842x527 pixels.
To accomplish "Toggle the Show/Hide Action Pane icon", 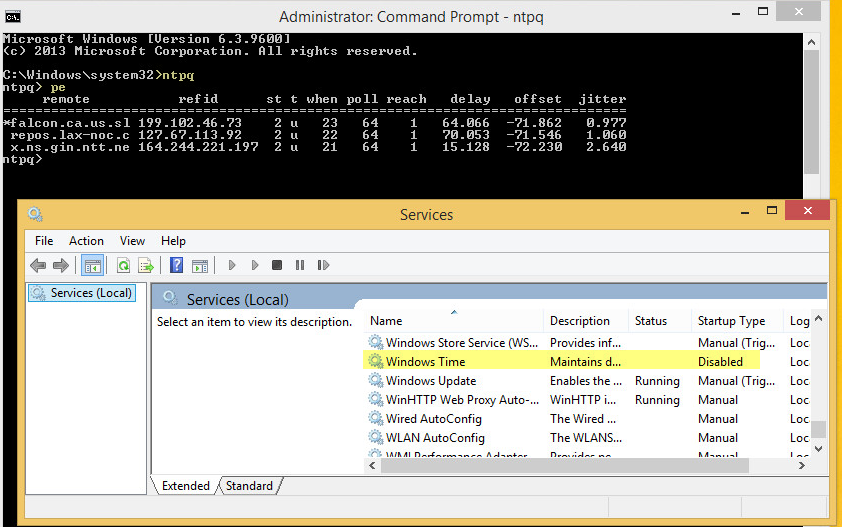I will (199, 265).
